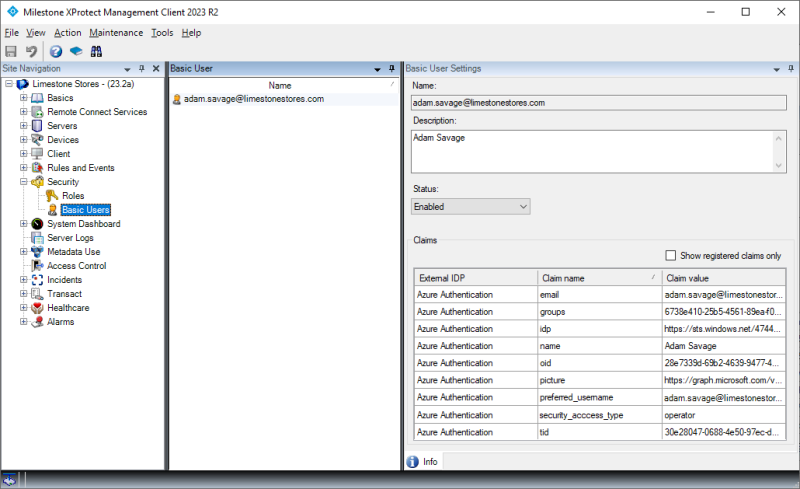Screen dimensions: 800x489
Task: Expand the Basics tree node
Action: pyautogui.click(x=23, y=97)
